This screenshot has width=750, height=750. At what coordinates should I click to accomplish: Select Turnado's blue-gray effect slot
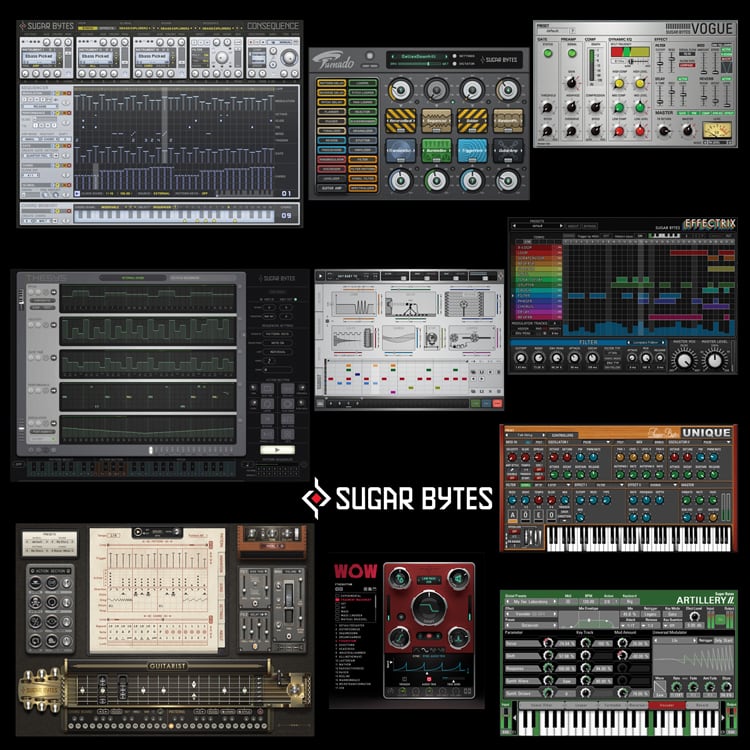[x=400, y=151]
